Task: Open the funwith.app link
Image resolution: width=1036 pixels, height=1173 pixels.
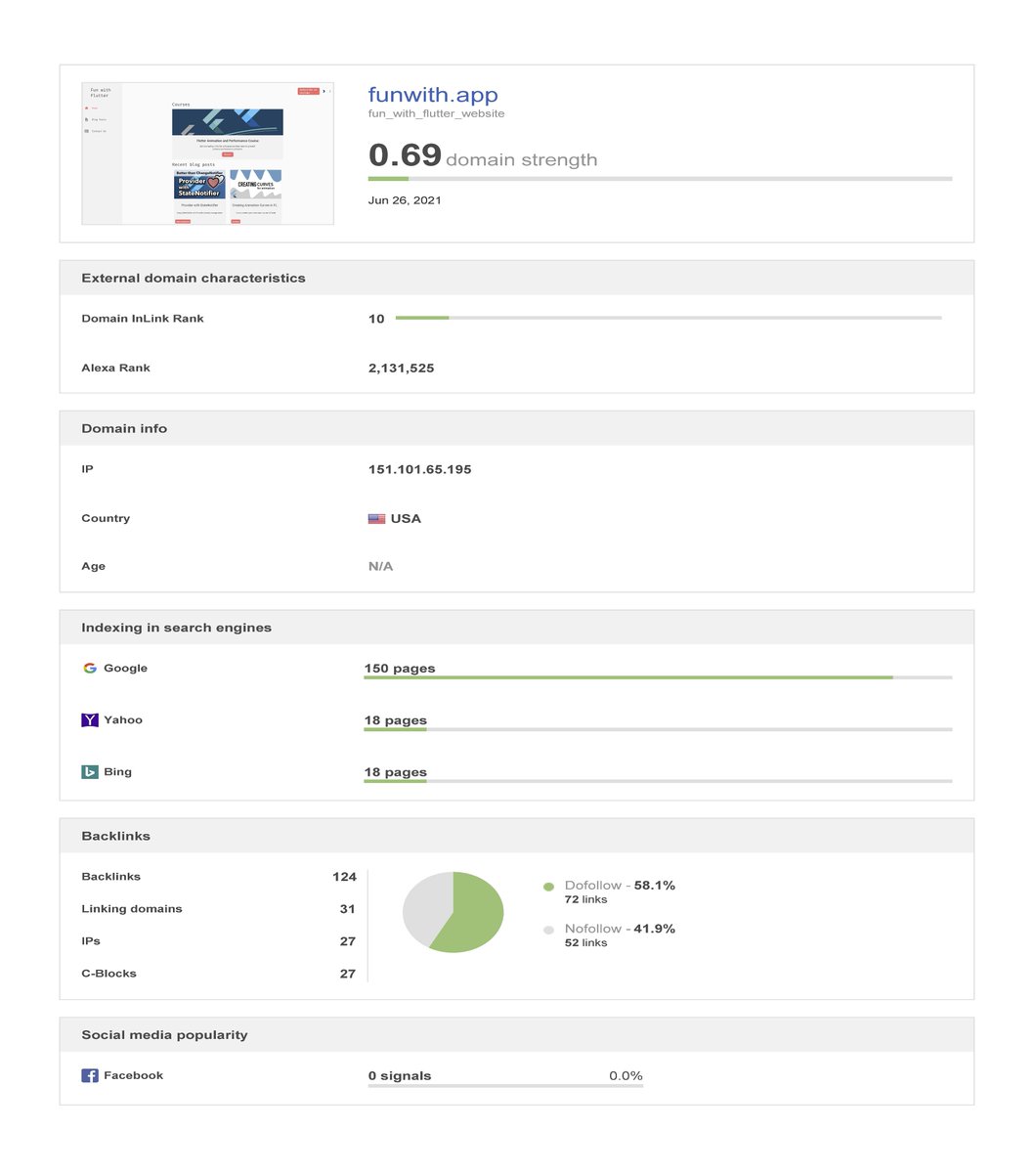Action: [x=433, y=94]
